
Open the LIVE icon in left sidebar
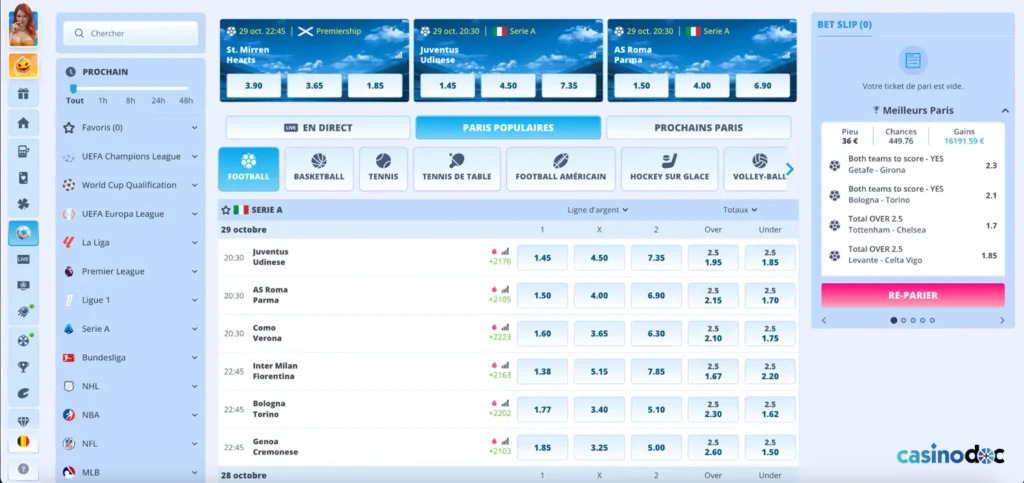[x=23, y=259]
